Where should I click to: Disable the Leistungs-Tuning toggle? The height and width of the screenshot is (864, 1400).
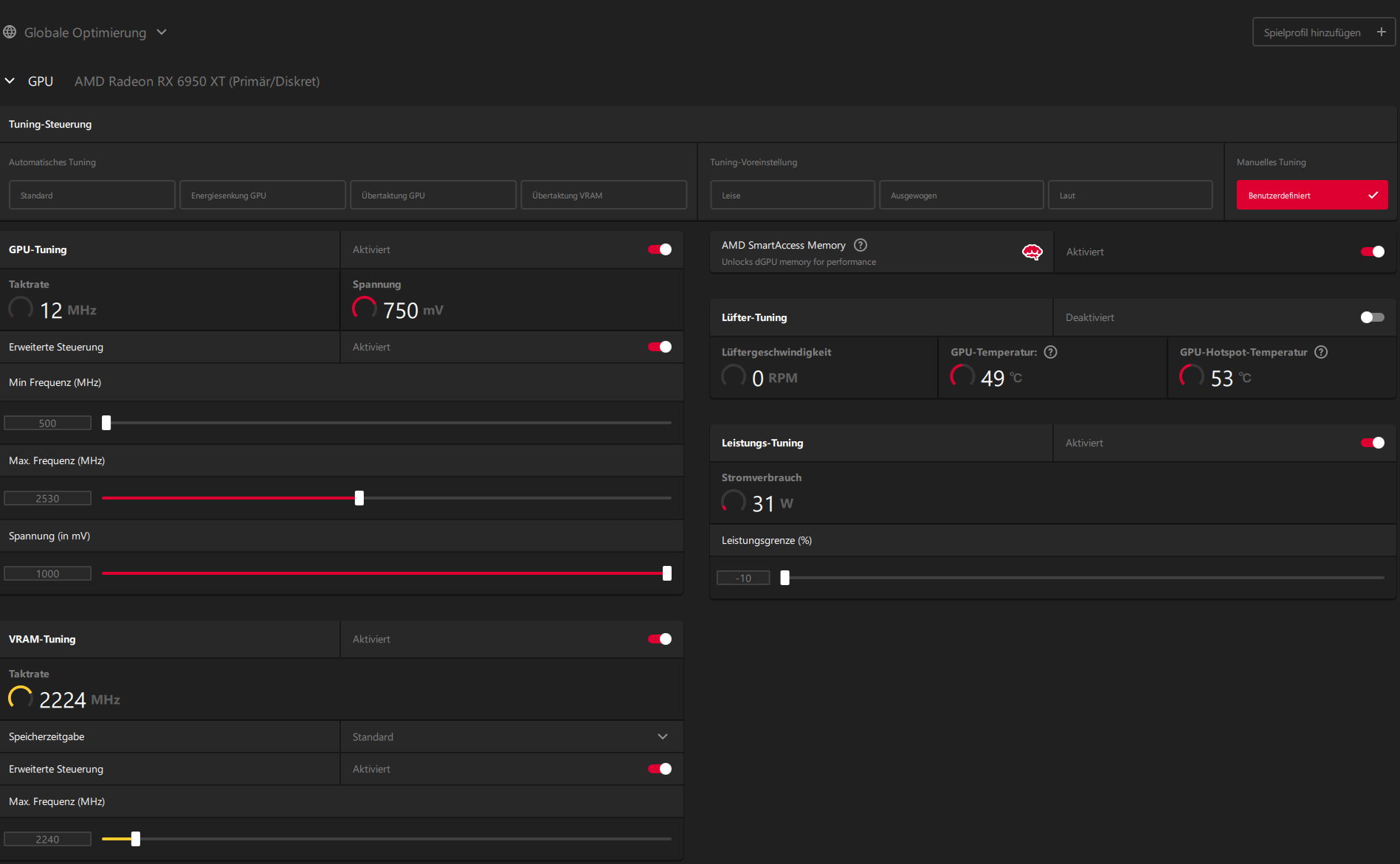coord(1373,443)
